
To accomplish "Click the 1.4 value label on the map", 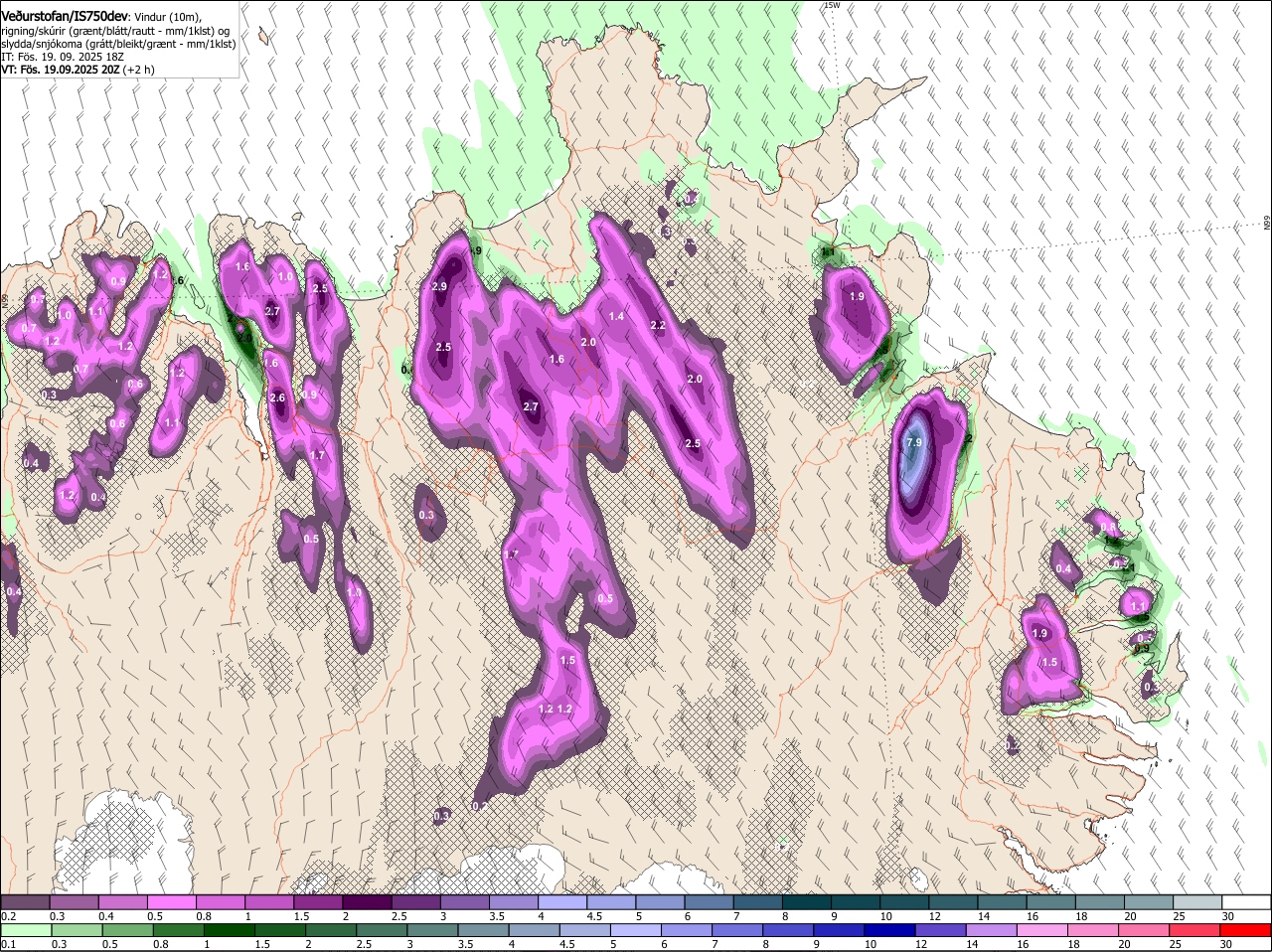I will (x=616, y=316).
